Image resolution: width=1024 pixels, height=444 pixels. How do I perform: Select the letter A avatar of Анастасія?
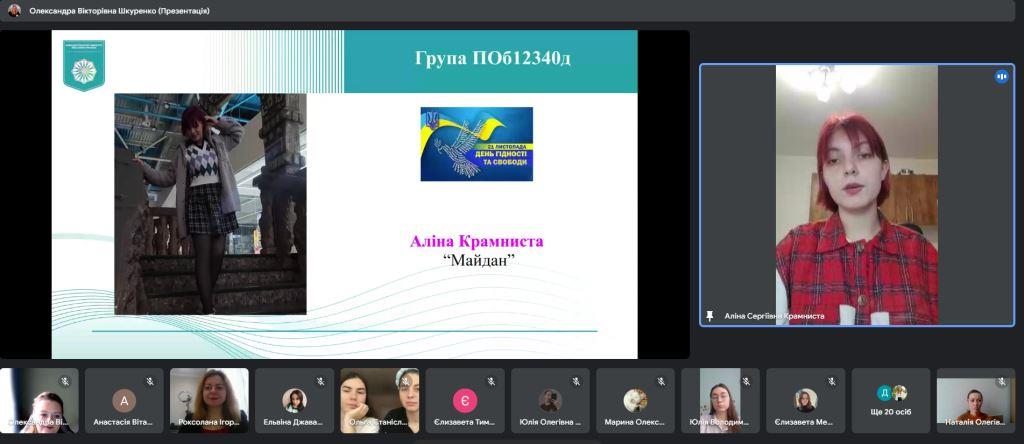point(124,400)
